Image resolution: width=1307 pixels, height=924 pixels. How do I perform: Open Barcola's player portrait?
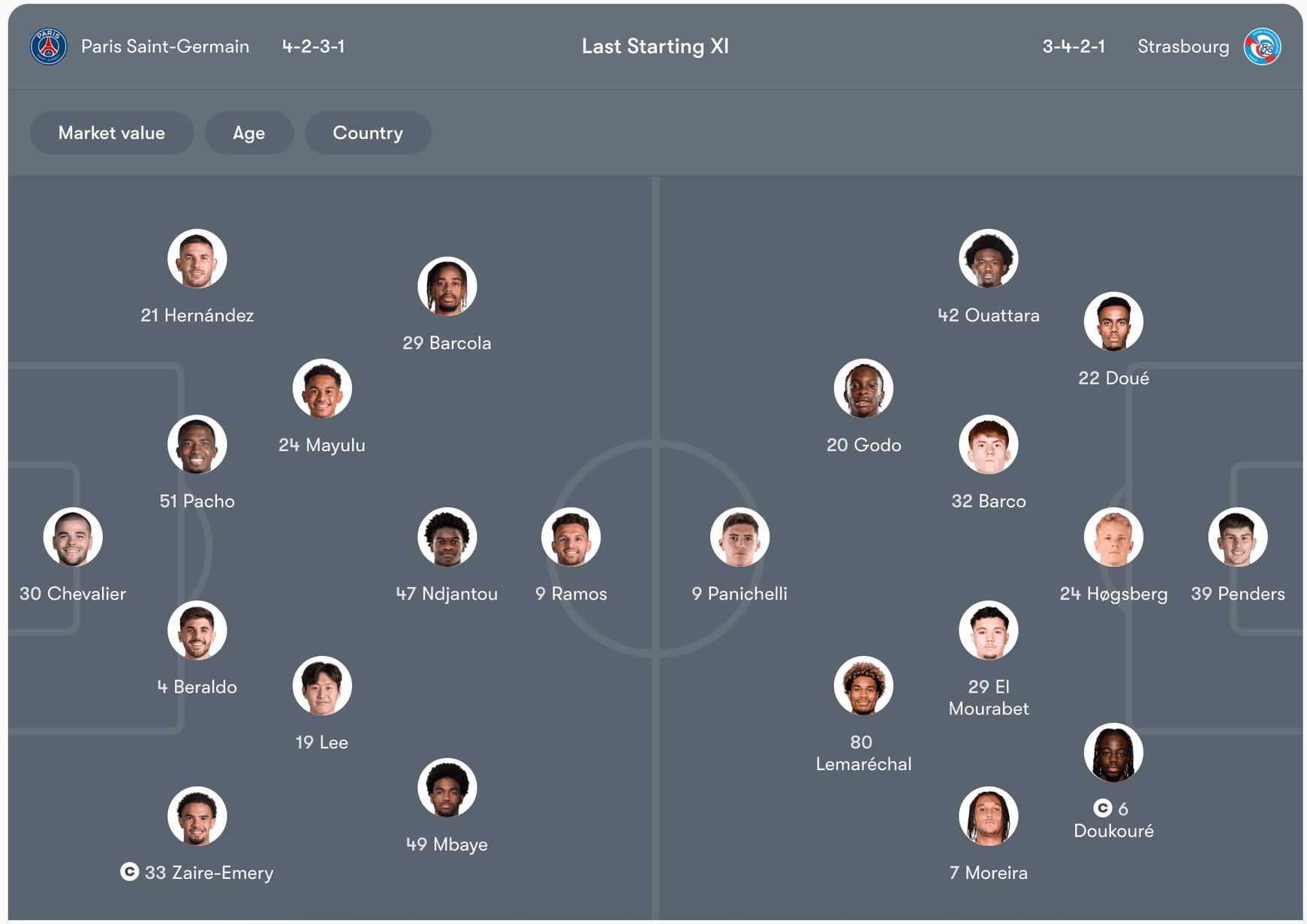pos(447,287)
